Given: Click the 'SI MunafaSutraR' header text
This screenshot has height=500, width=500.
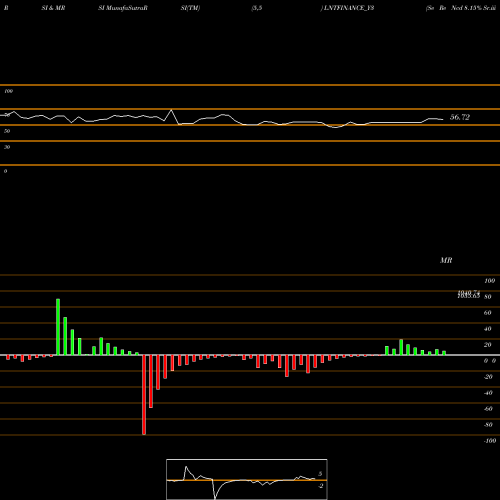Looking at the screenshot, I should (123, 8).
